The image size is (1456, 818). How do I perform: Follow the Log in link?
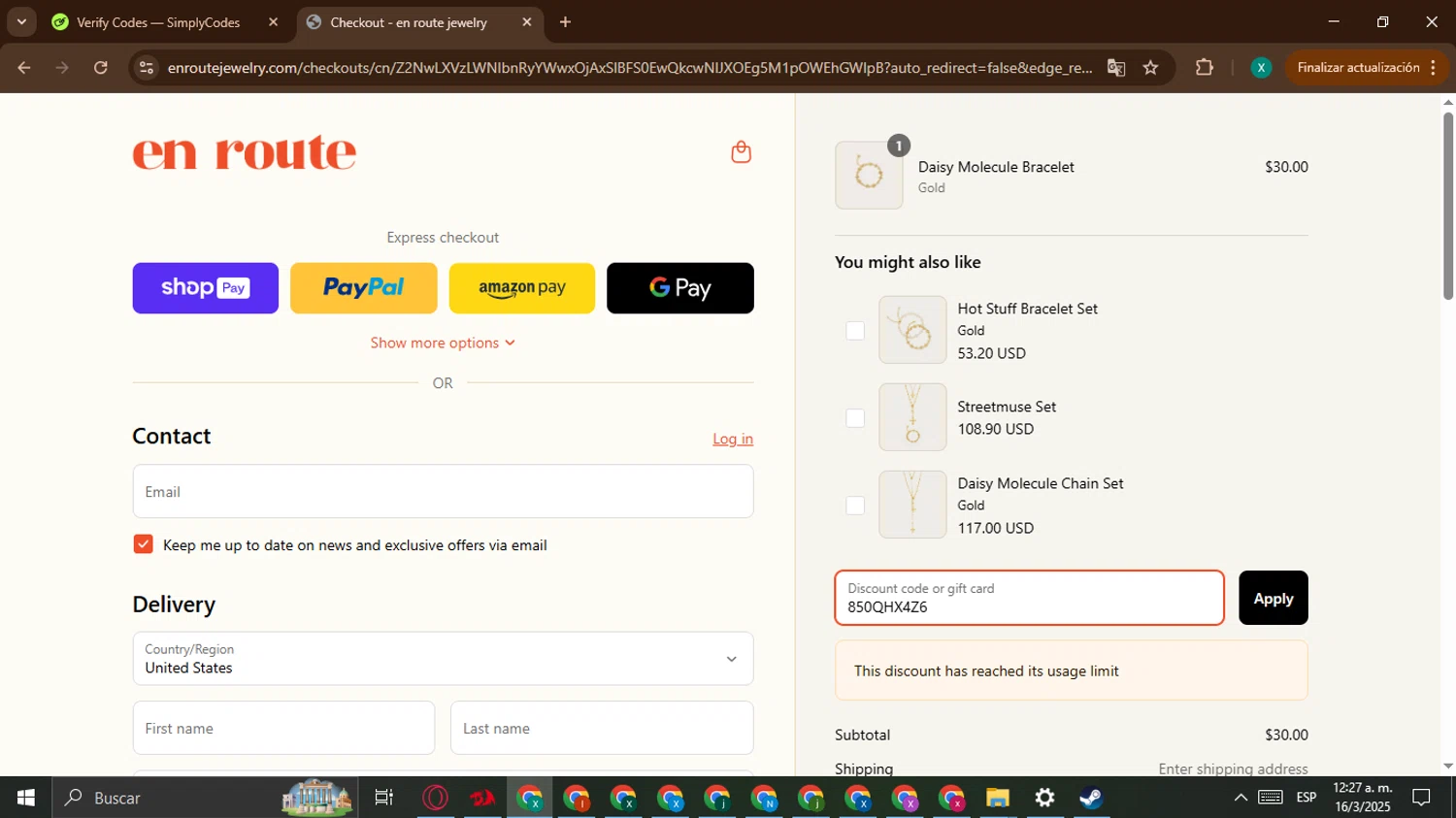click(x=733, y=439)
